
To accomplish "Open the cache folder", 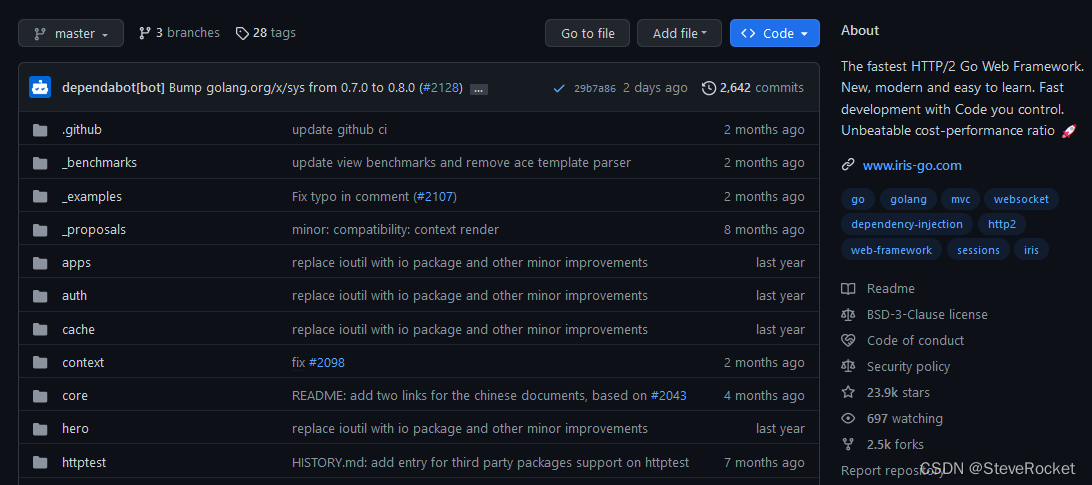I will tap(78, 329).
